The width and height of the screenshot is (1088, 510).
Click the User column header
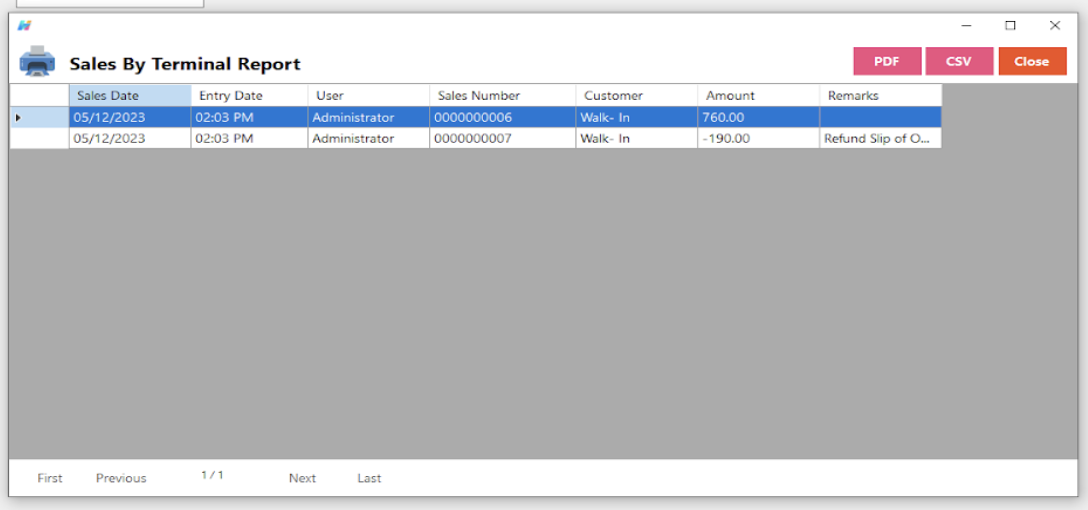368,96
